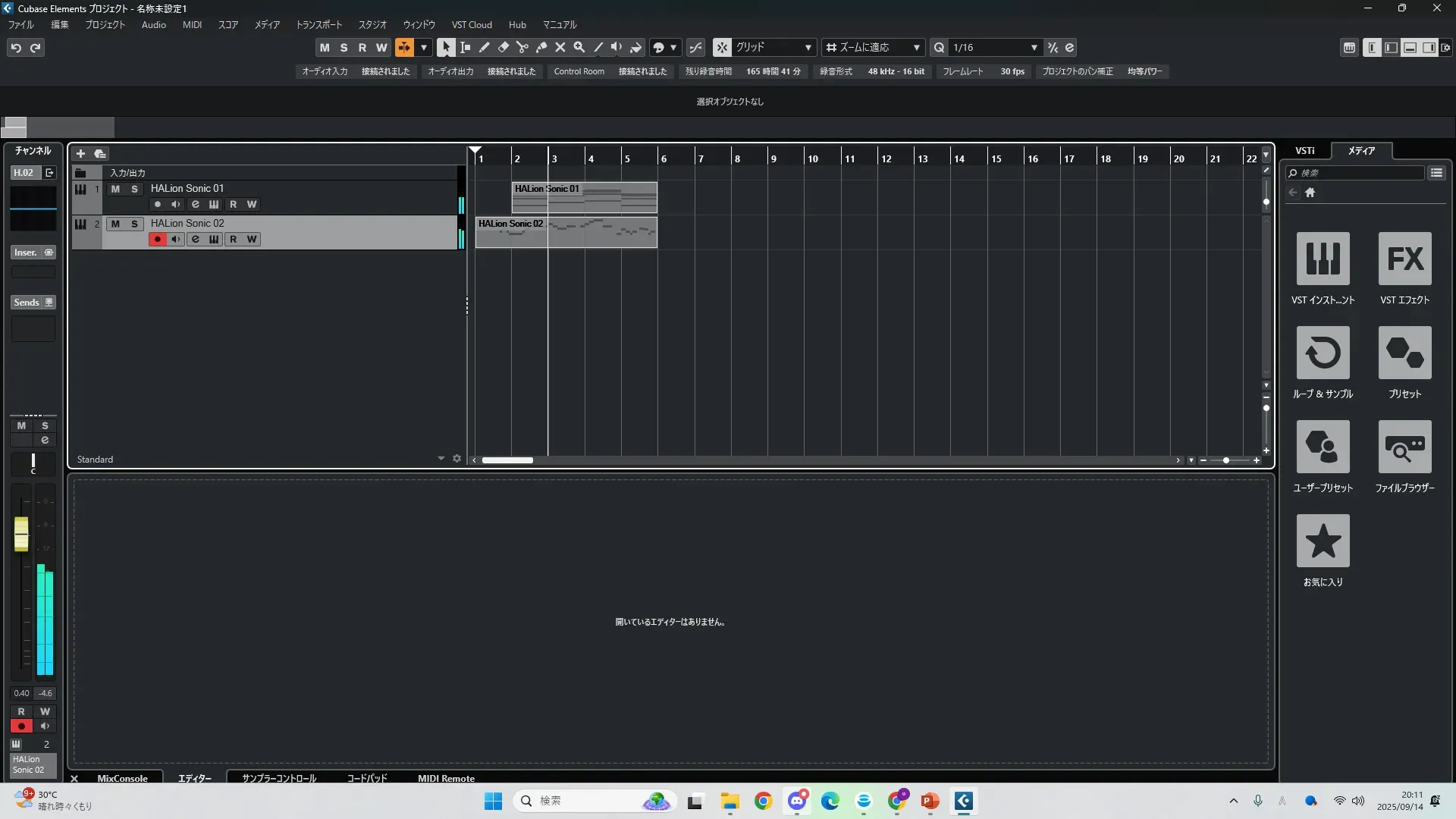Select the Glue tool

click(x=541, y=47)
